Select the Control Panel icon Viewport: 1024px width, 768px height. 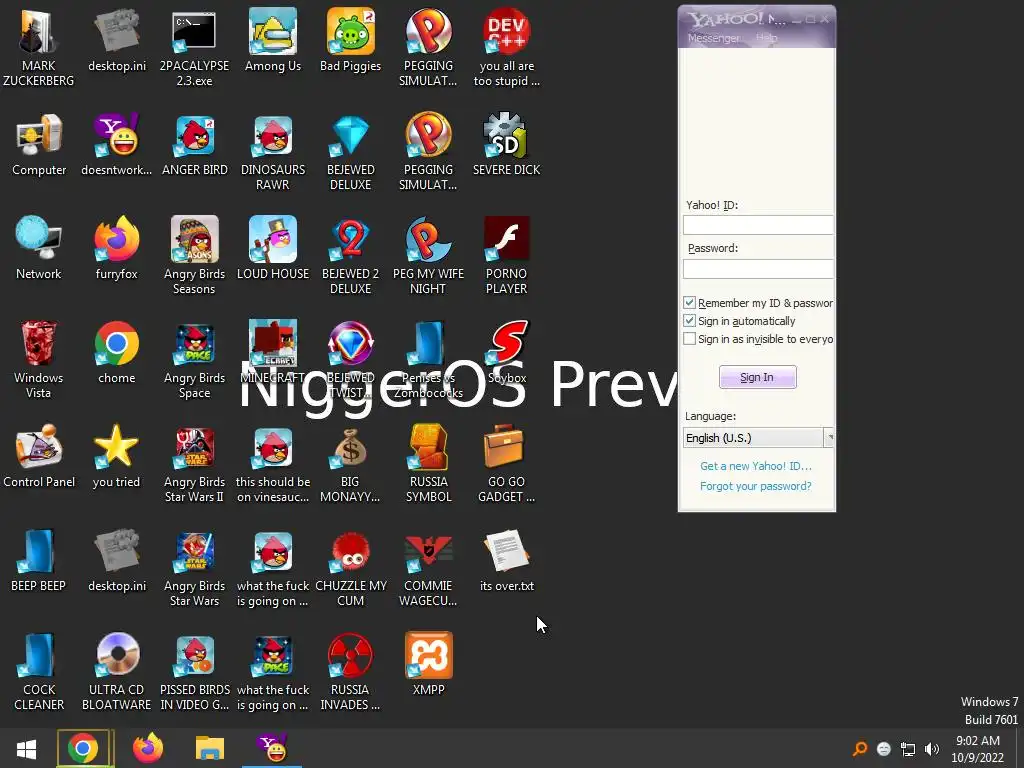click(39, 456)
